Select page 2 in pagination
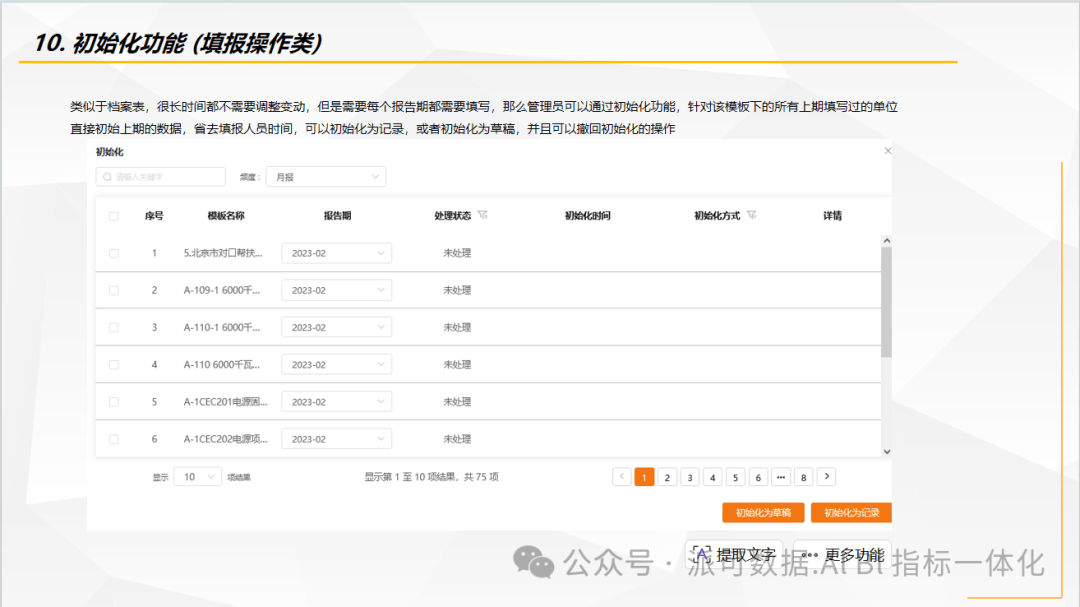Screen dimensions: 1080x607 pos(667,477)
